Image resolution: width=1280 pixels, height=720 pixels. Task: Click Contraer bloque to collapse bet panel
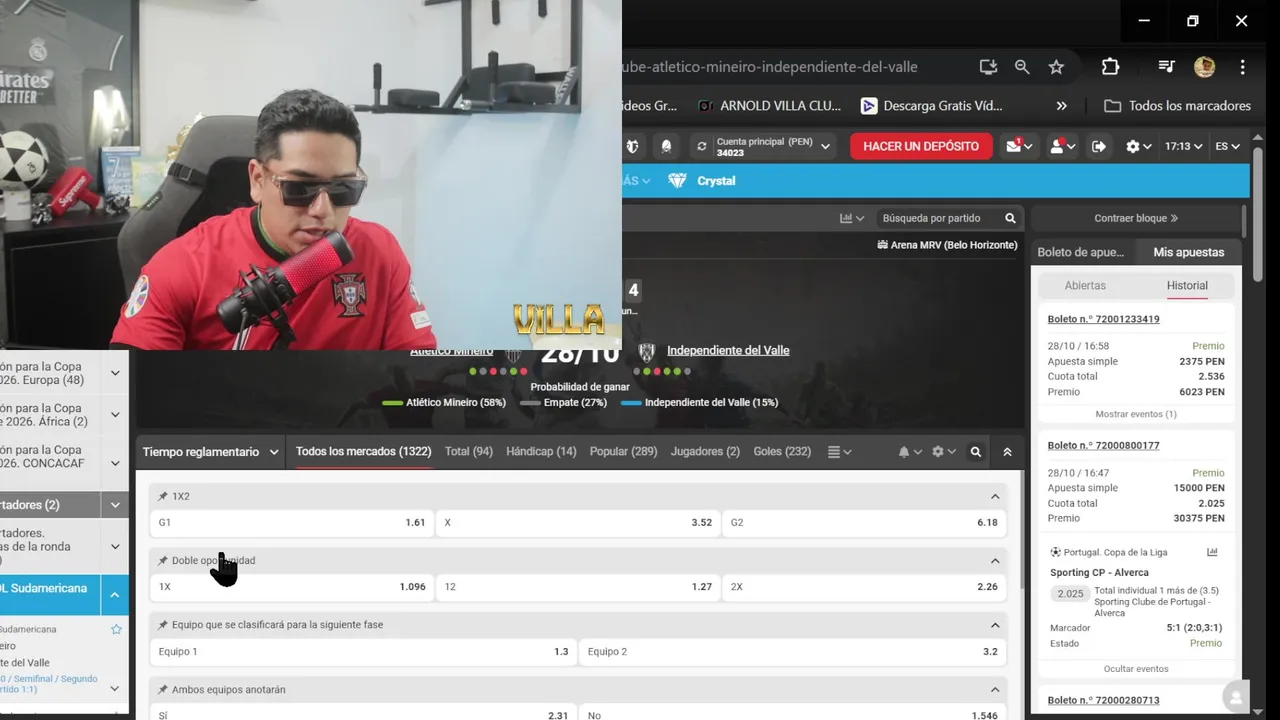(x=1136, y=218)
